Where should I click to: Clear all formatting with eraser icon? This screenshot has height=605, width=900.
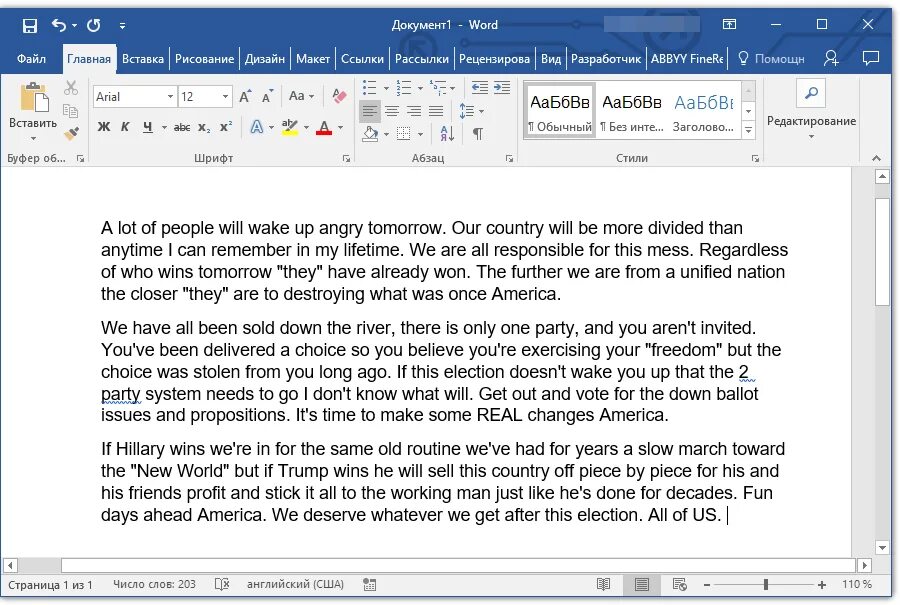(339, 96)
